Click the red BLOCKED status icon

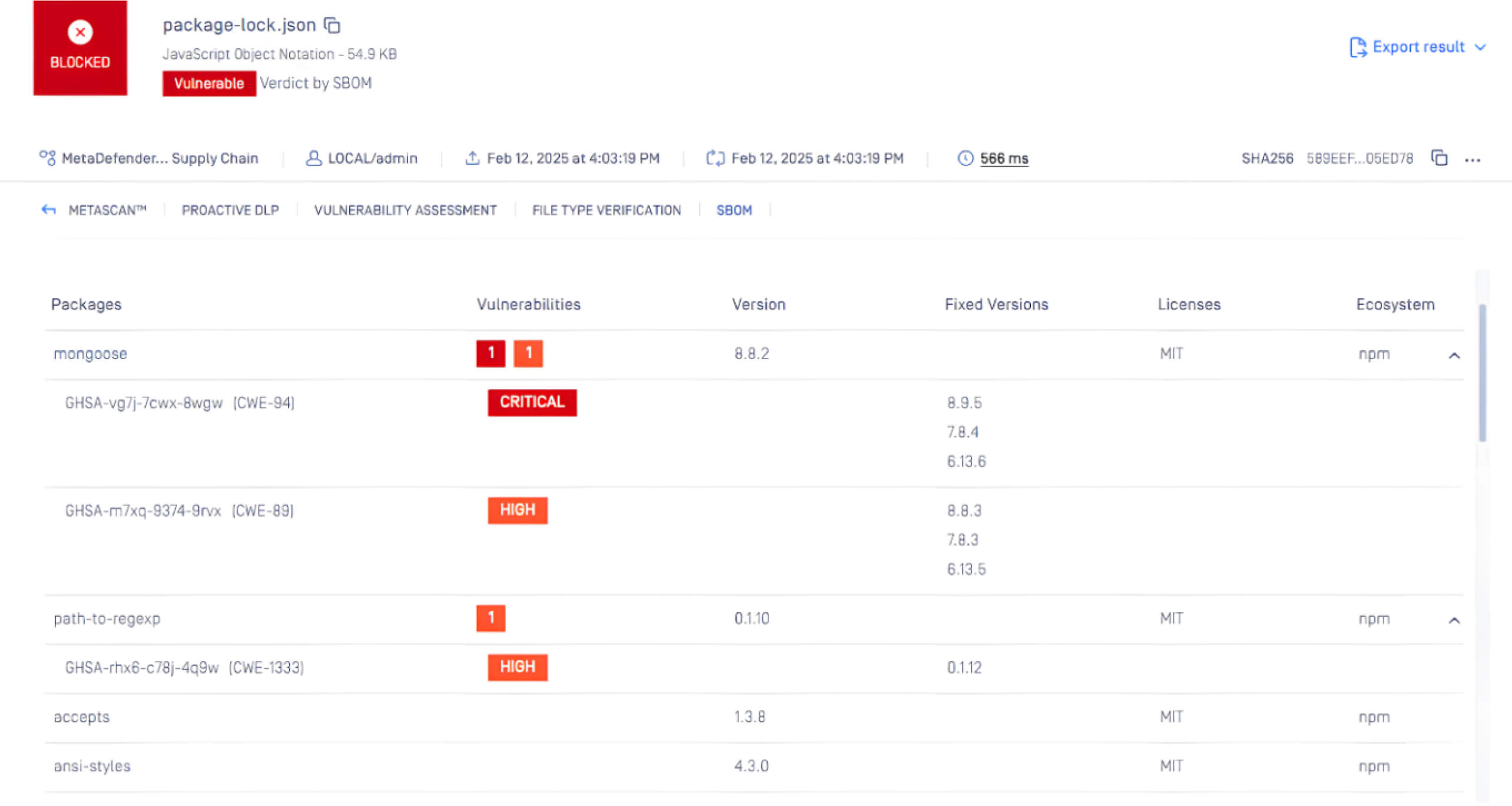pos(80,32)
